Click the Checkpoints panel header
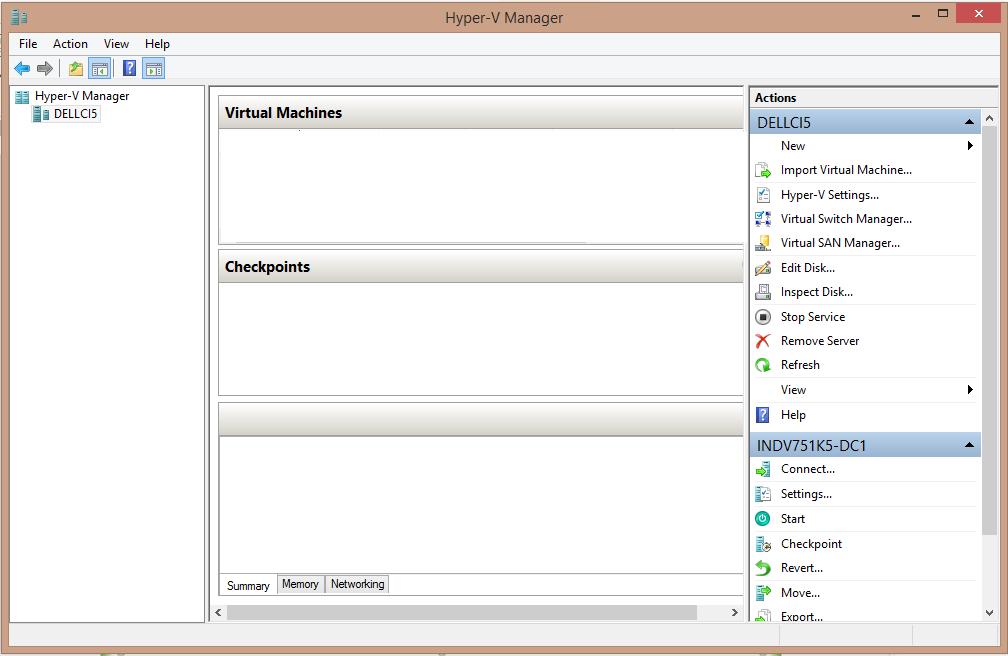The height and width of the screenshot is (656, 1008). click(x=481, y=267)
